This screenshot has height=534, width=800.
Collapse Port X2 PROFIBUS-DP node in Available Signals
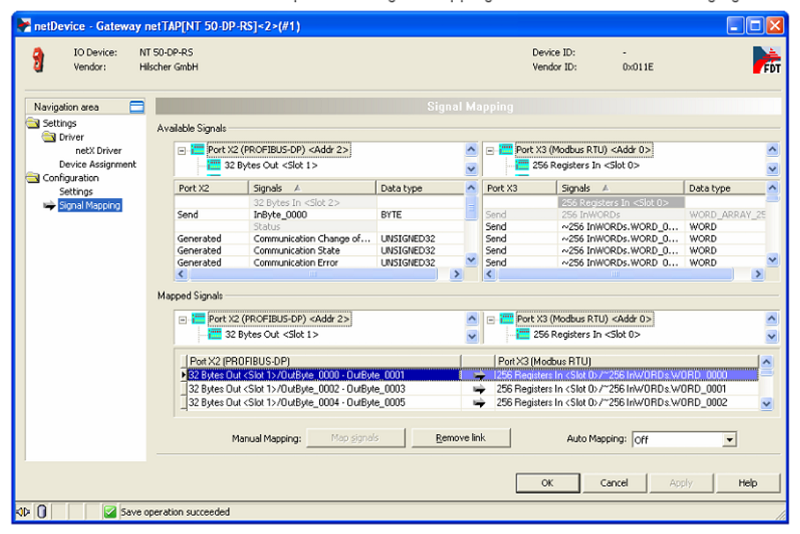tap(182, 150)
